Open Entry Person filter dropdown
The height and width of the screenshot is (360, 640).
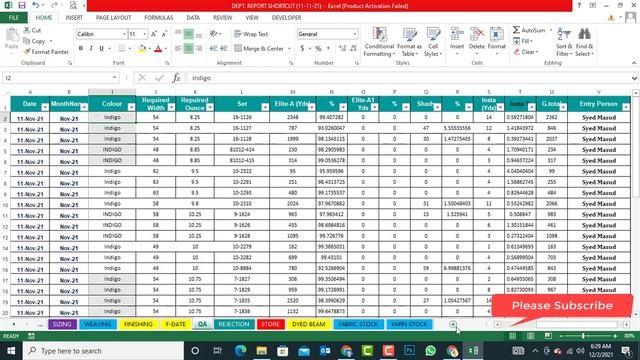pos(626,107)
